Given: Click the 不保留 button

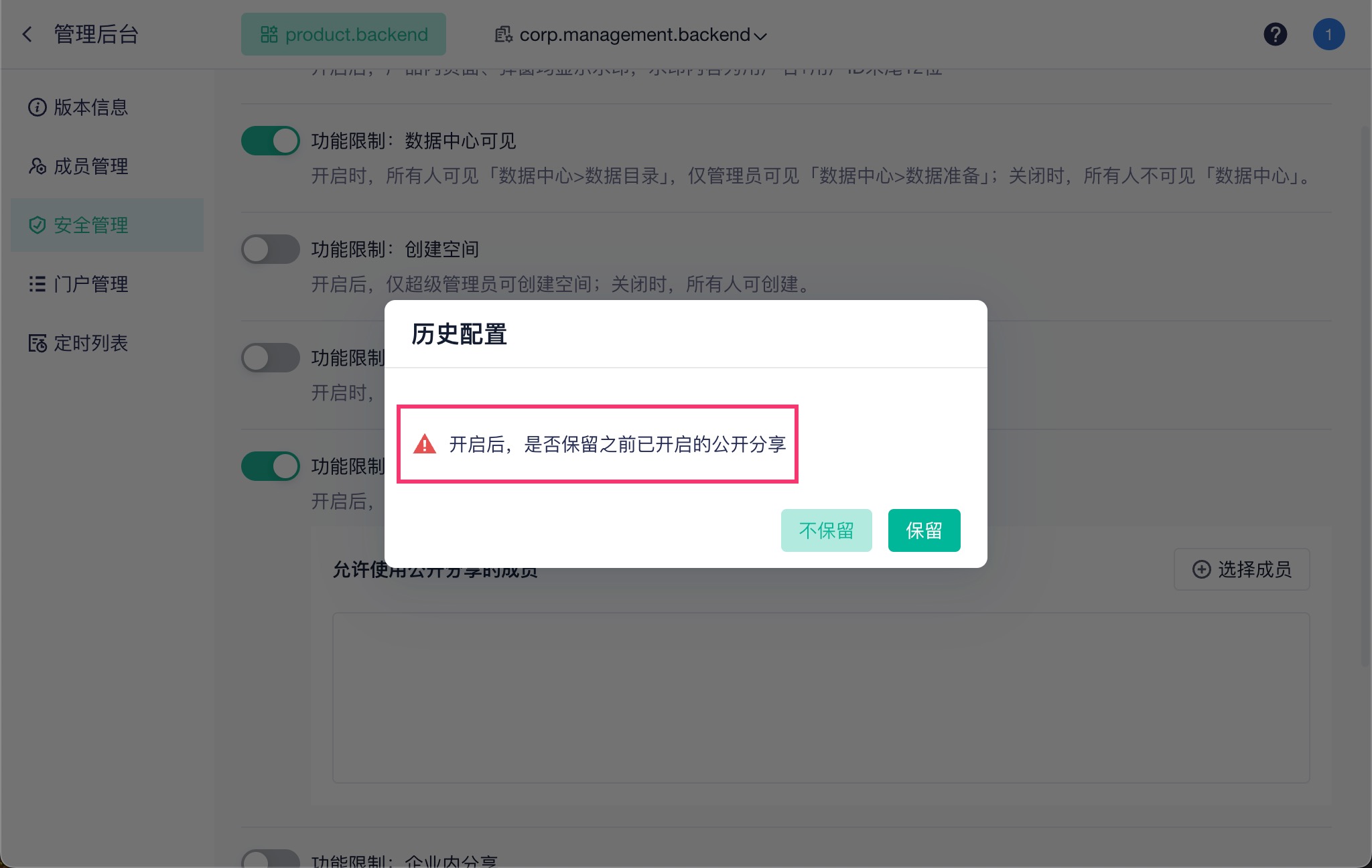Looking at the screenshot, I should tap(826, 530).
